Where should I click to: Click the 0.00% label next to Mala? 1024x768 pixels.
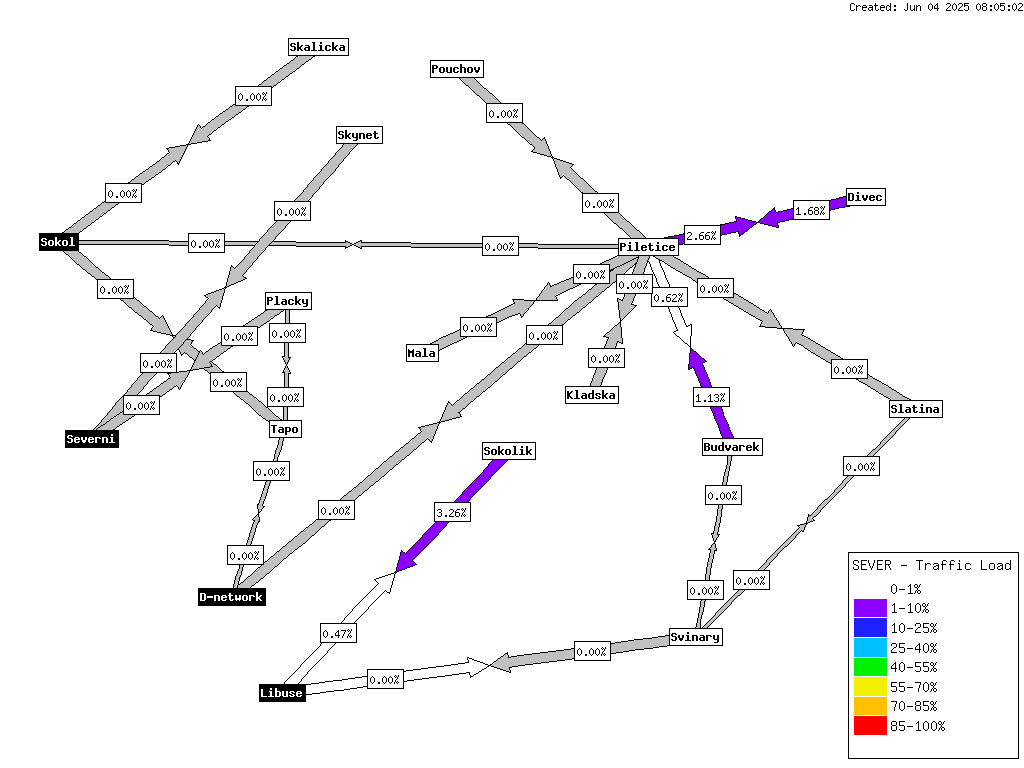478,328
